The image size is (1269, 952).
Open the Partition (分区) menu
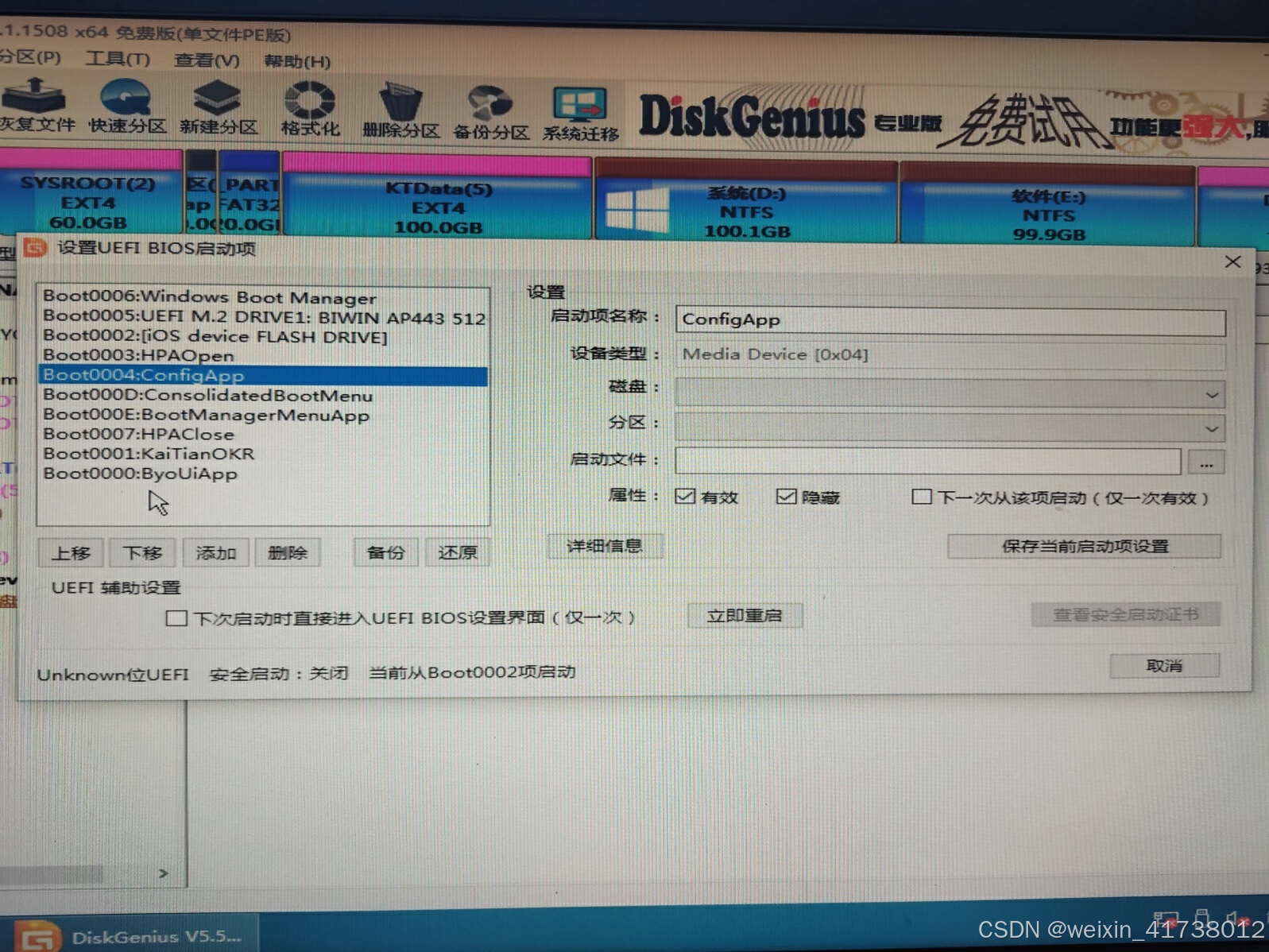(30, 57)
